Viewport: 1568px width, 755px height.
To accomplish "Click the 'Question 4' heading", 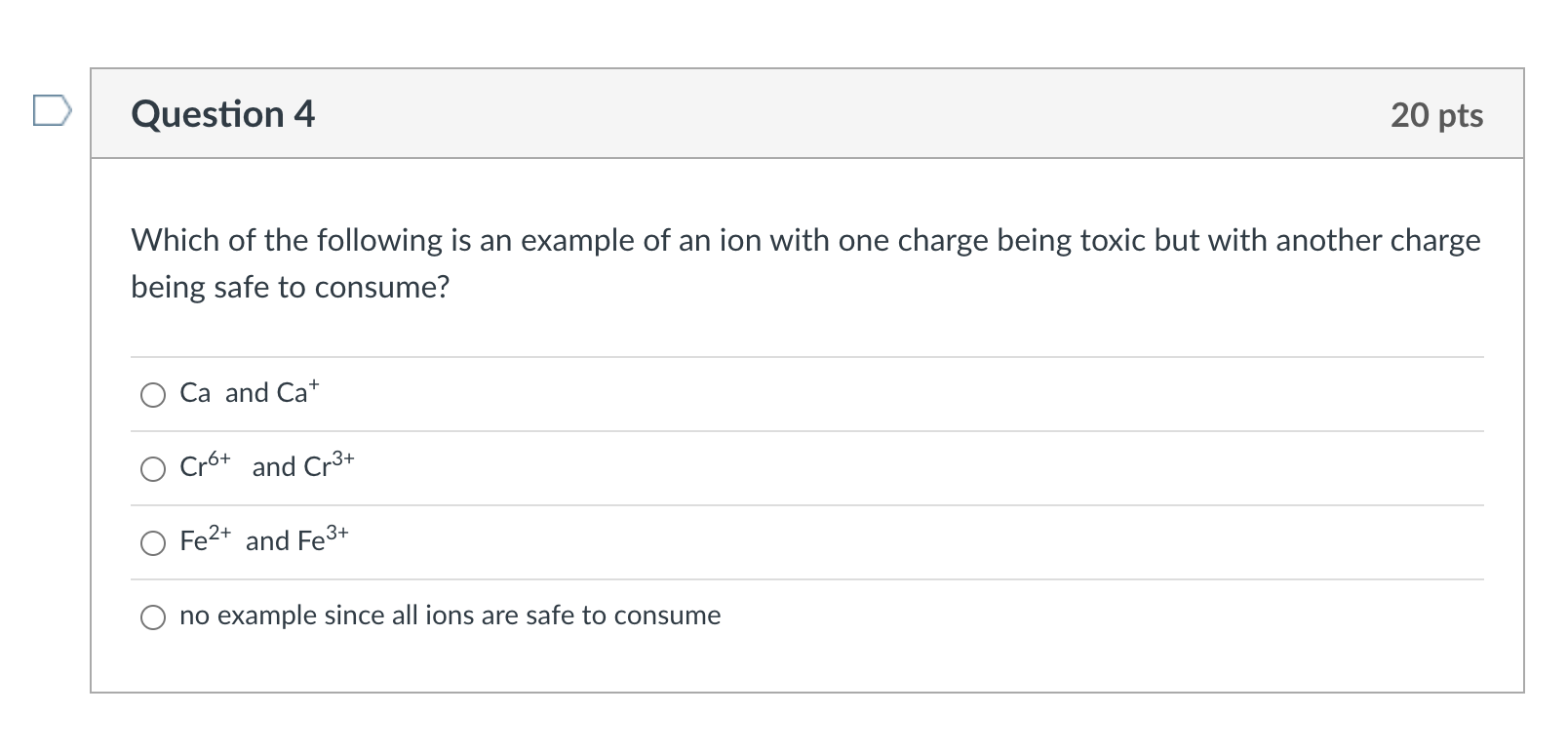I will click(223, 114).
